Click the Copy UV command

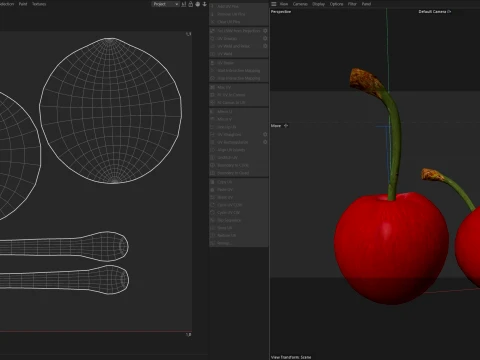pyautogui.click(x=239, y=182)
